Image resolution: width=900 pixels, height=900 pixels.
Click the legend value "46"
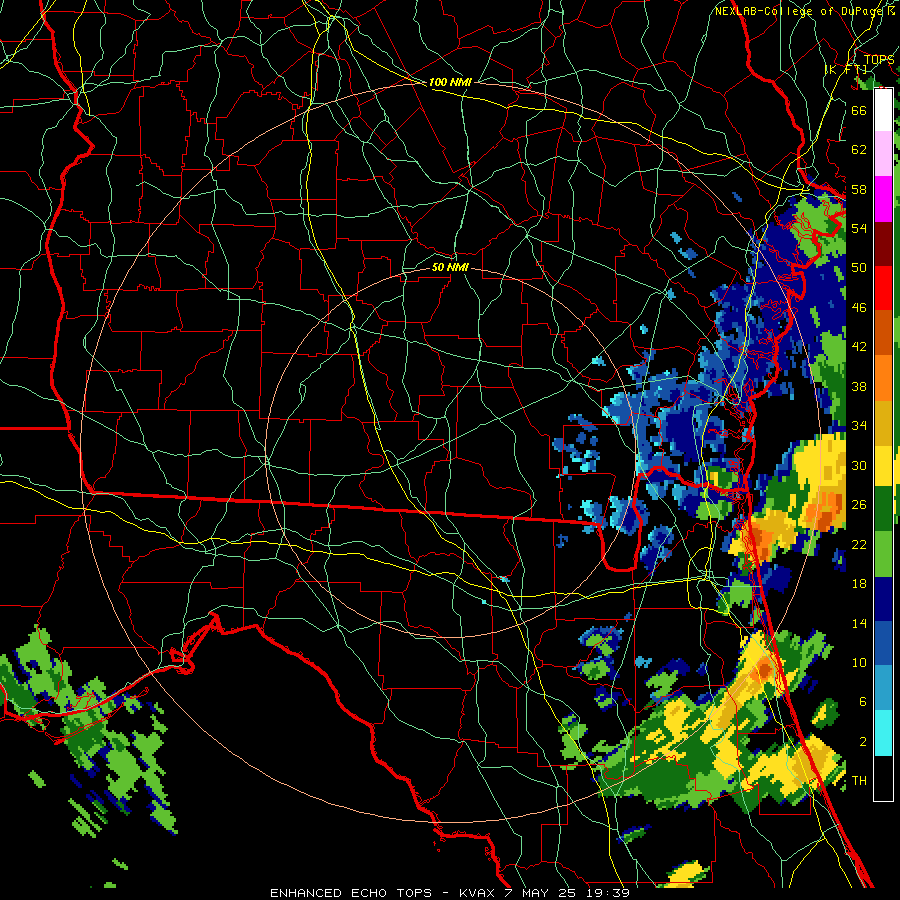[x=859, y=308]
